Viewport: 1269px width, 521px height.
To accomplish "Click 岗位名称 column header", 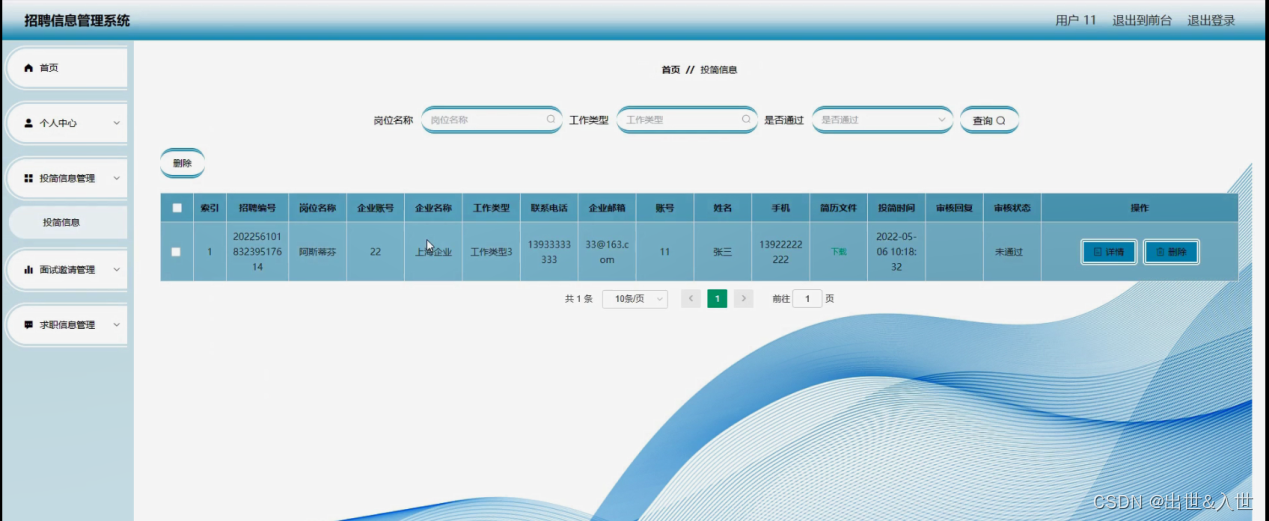I will [x=317, y=208].
